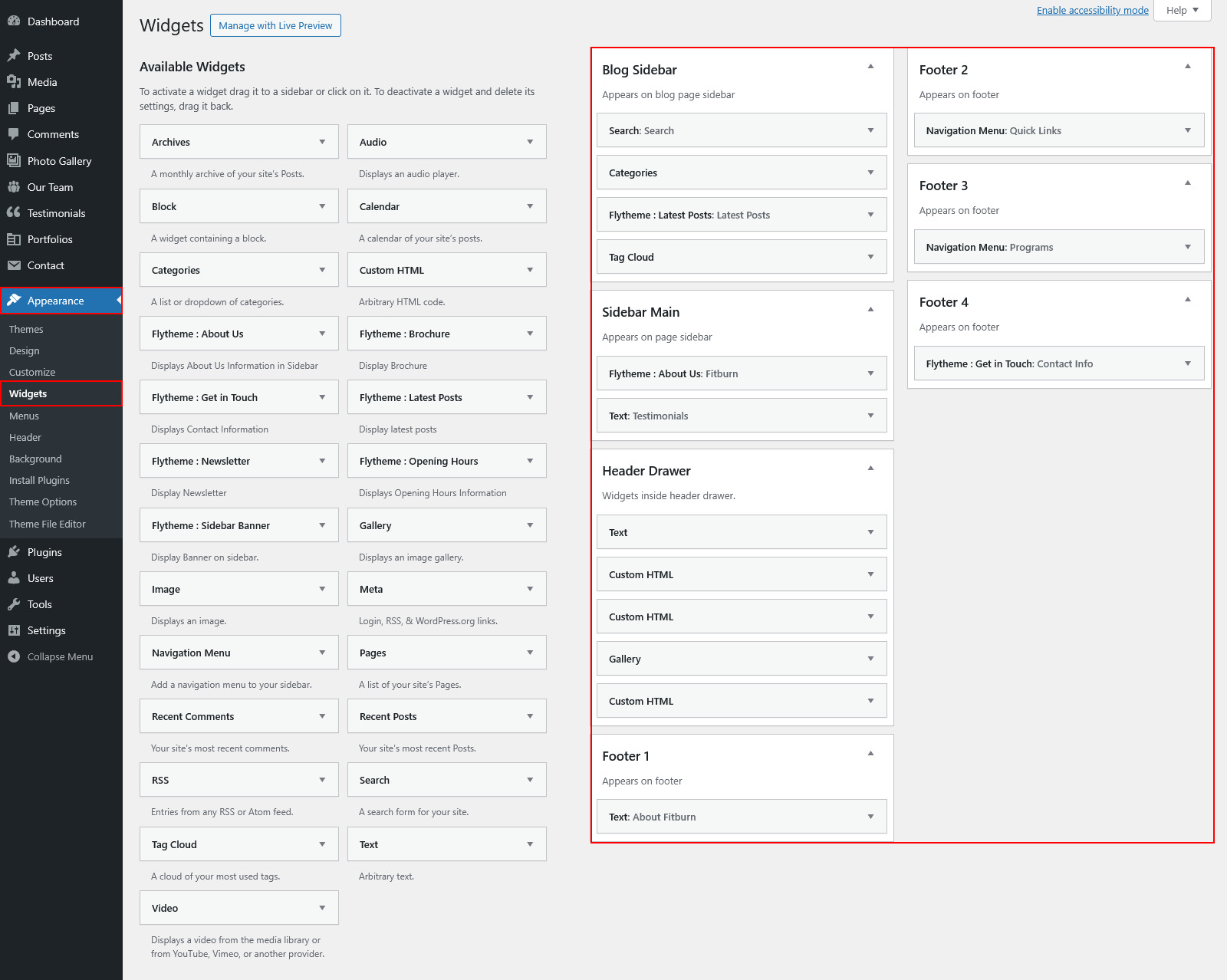1227x980 pixels.
Task: Open the Themes submenu item
Action: click(26, 329)
